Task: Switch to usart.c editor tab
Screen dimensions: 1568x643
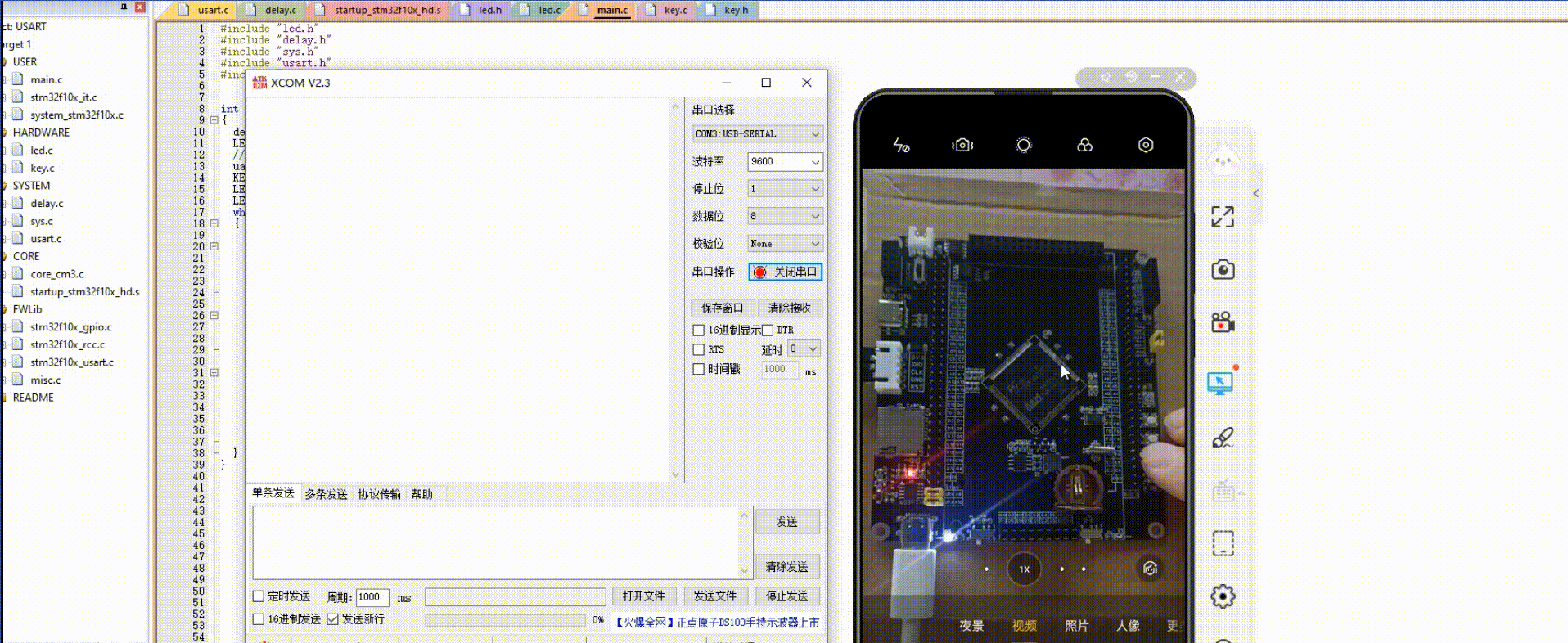Action: click(205, 10)
